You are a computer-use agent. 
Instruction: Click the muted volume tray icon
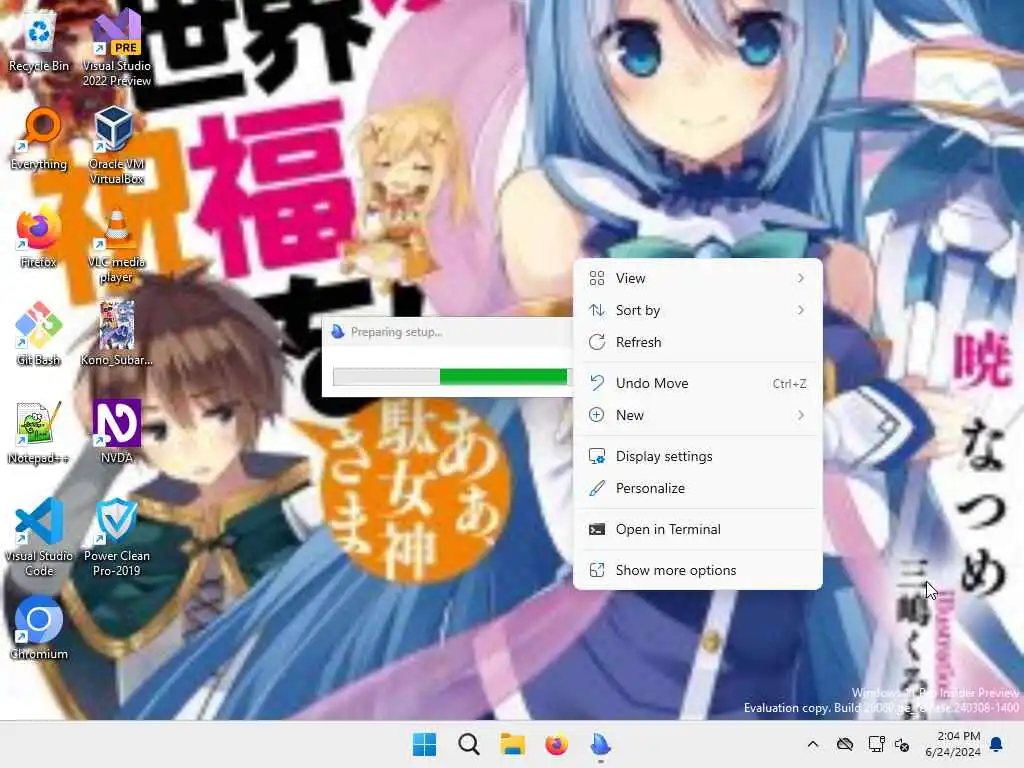(x=903, y=744)
